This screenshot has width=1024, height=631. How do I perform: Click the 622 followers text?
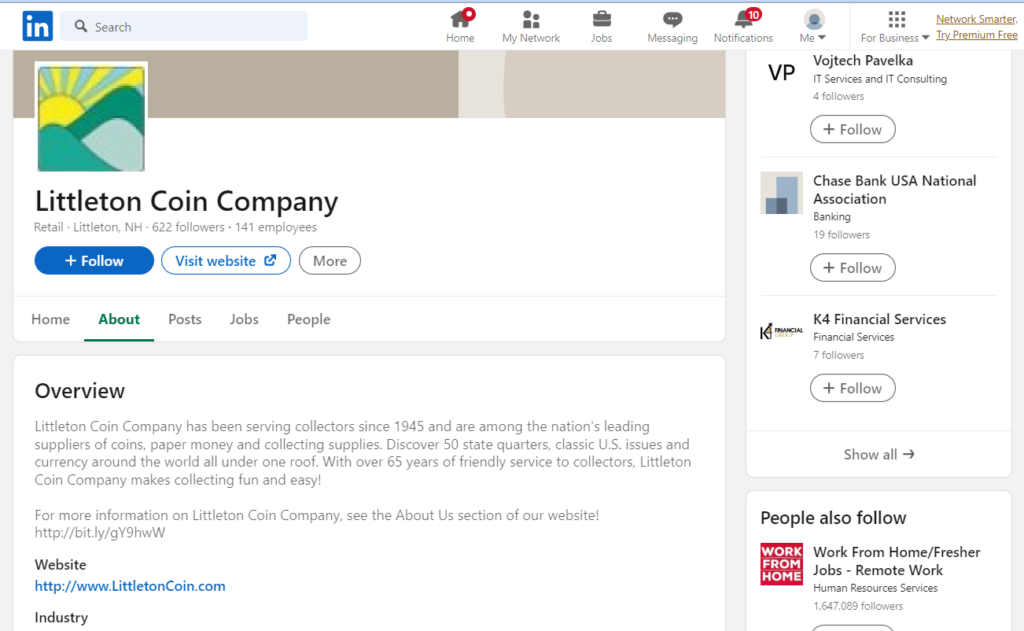coord(188,227)
